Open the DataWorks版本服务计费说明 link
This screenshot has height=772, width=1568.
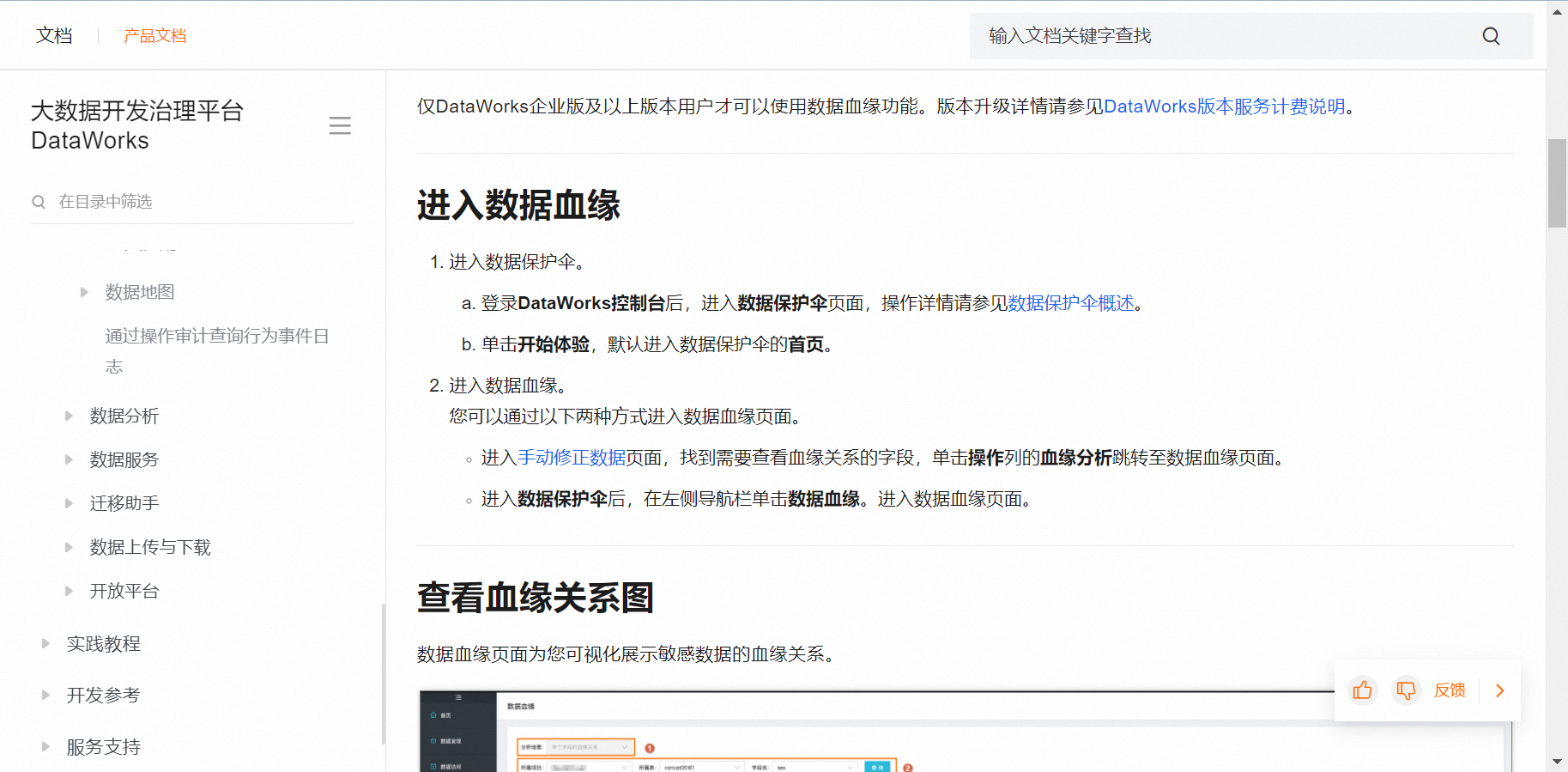pyautogui.click(x=1225, y=106)
